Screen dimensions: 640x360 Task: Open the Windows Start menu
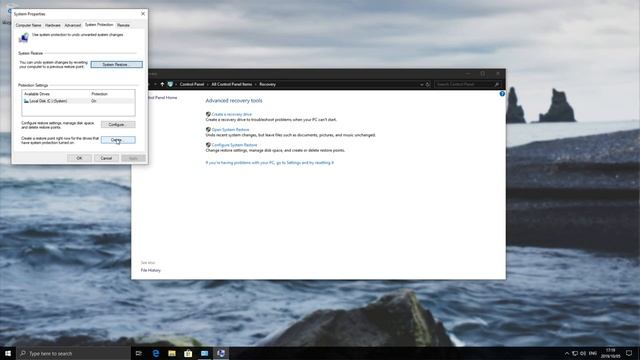coord(8,353)
